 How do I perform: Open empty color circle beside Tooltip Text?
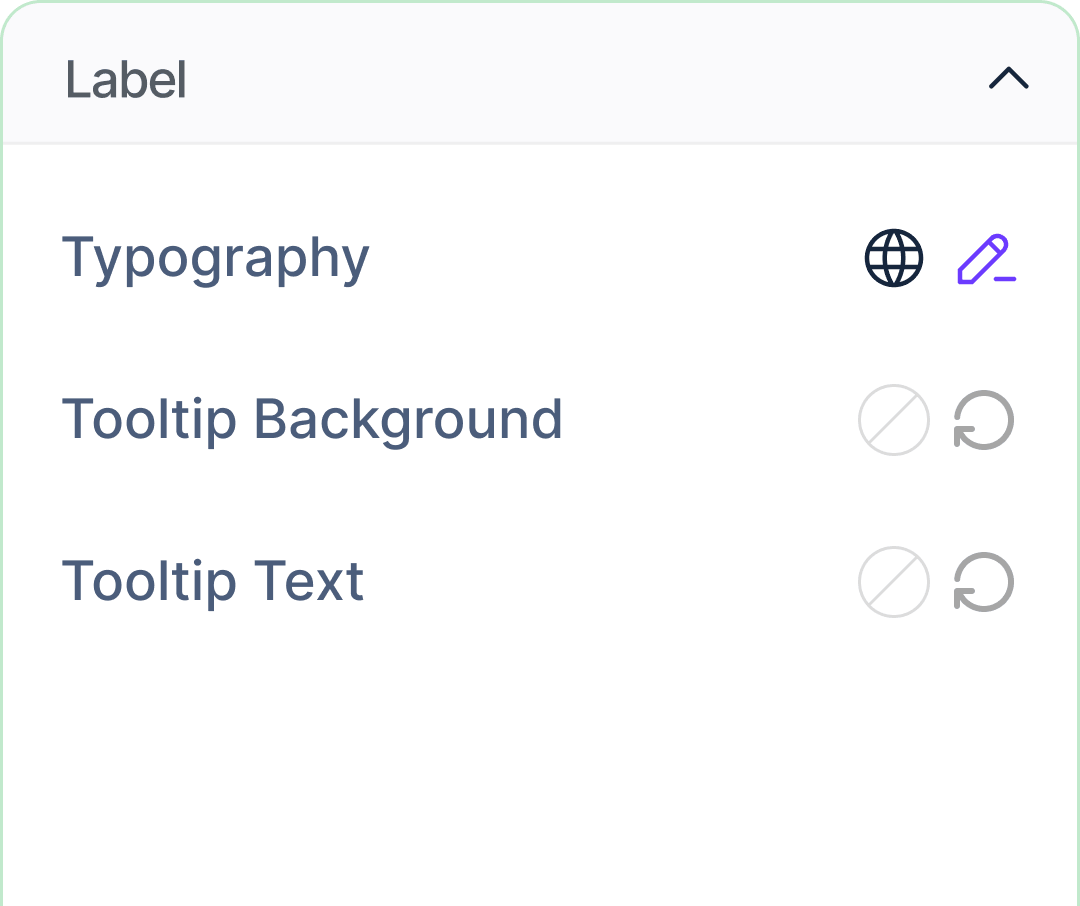coord(893,582)
